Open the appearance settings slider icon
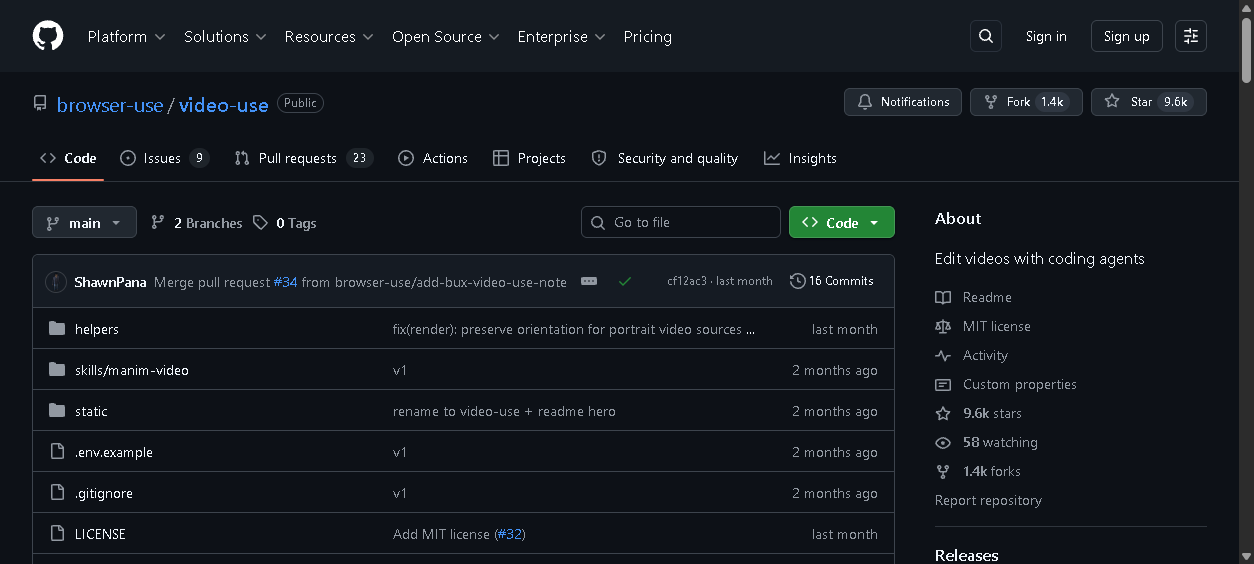 tap(1191, 36)
